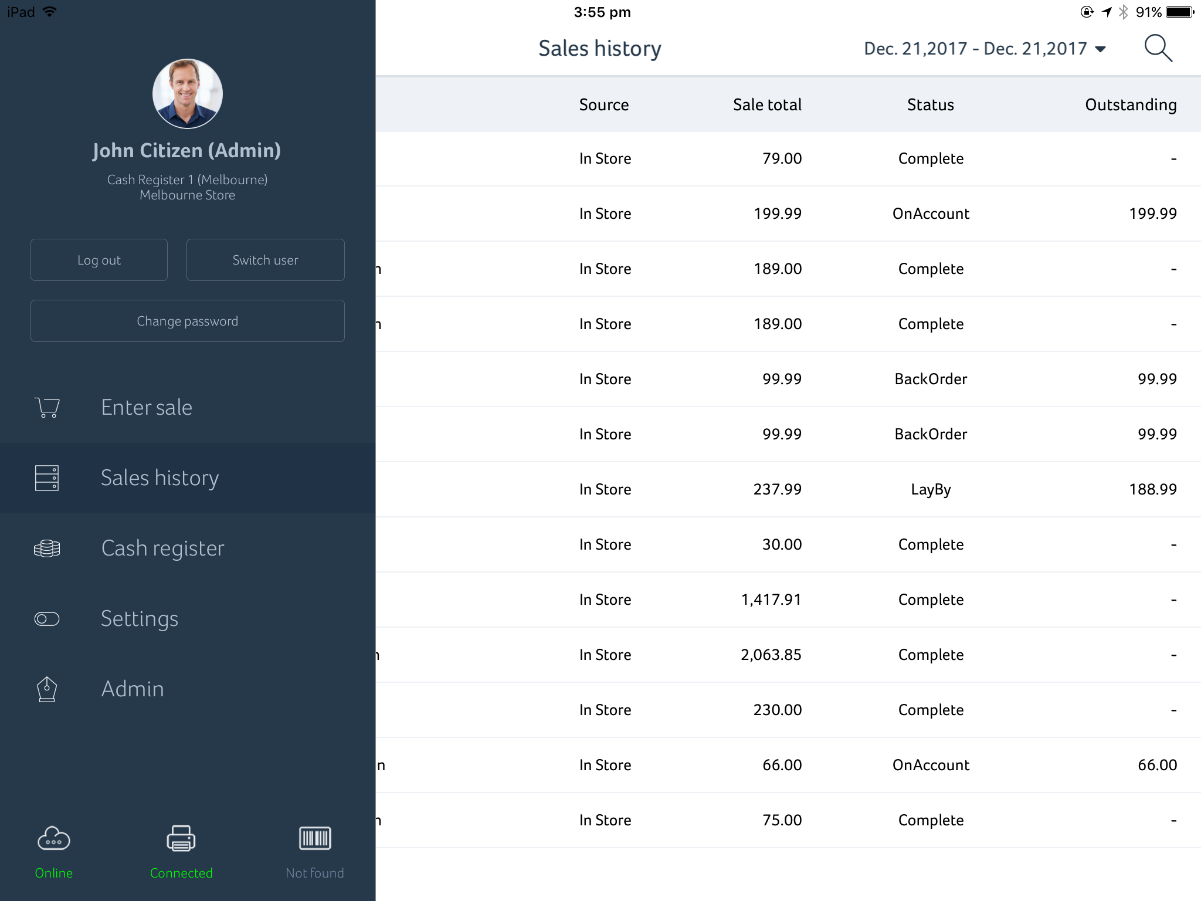Click the Cash register coins icon

coord(47,548)
